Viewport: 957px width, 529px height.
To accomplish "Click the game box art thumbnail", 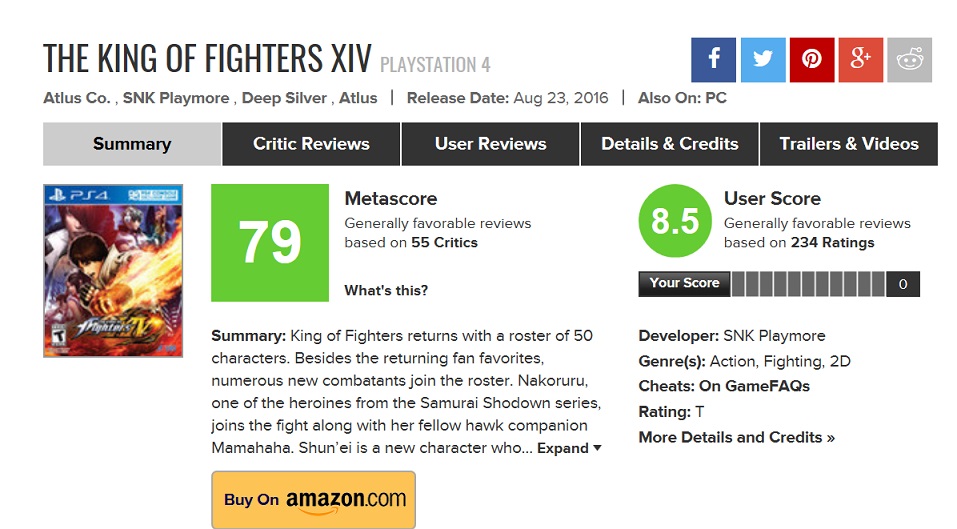I will (x=113, y=270).
